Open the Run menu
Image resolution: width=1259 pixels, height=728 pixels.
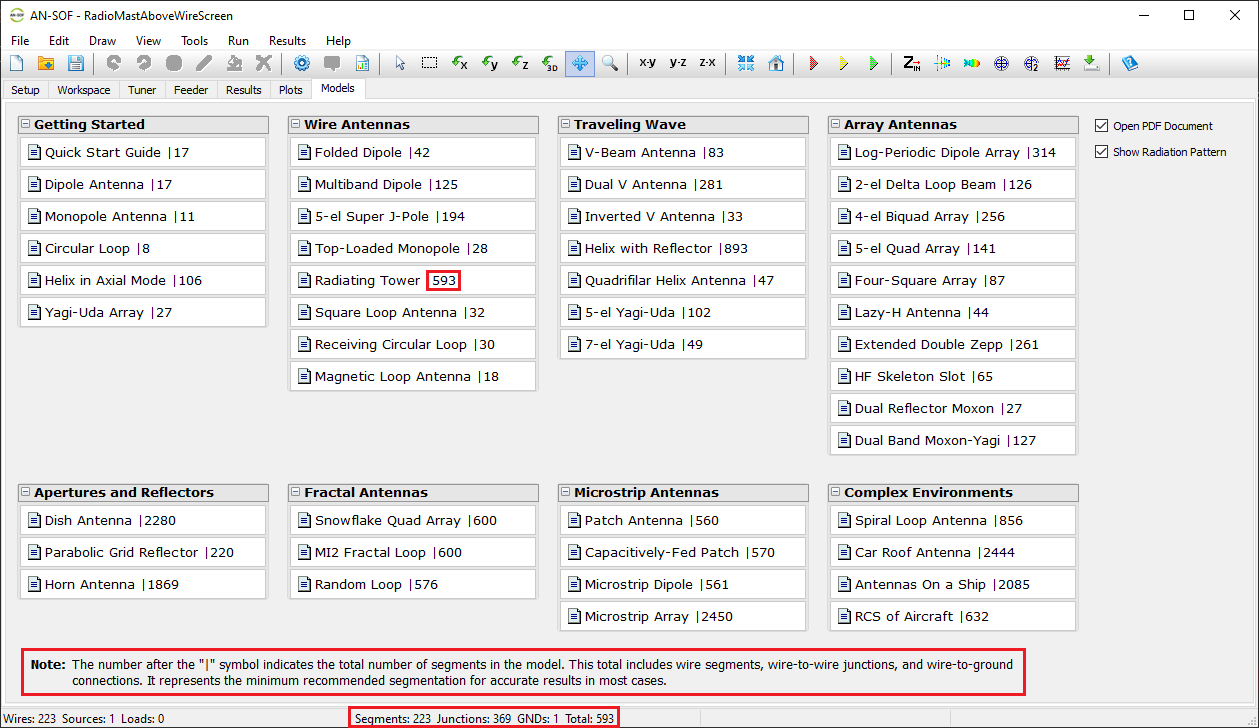(238, 41)
